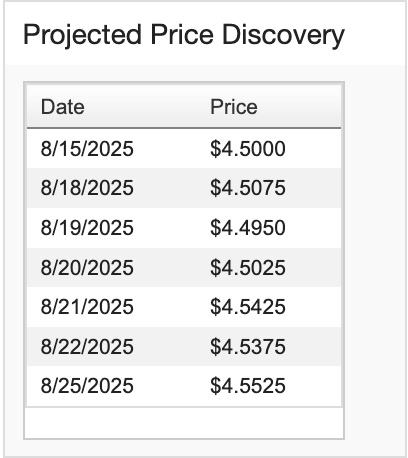Click empty space right of $4.5000
The image size is (408, 458).
click(x=313, y=149)
